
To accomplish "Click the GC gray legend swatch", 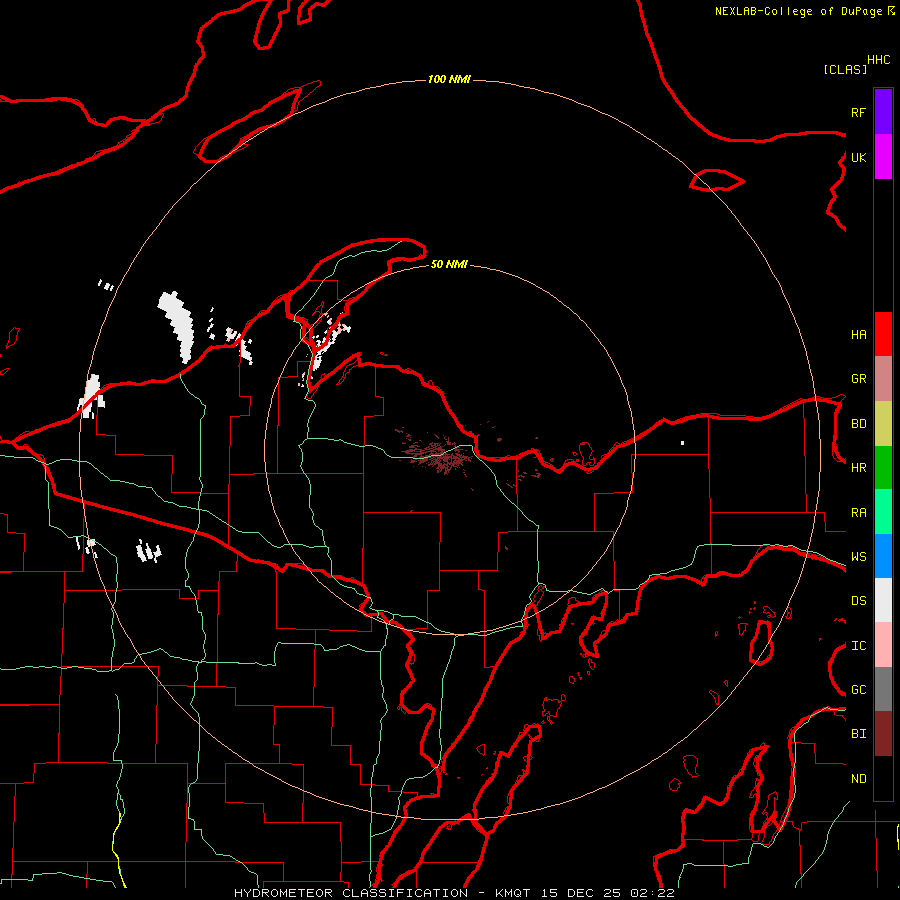I will click(883, 689).
